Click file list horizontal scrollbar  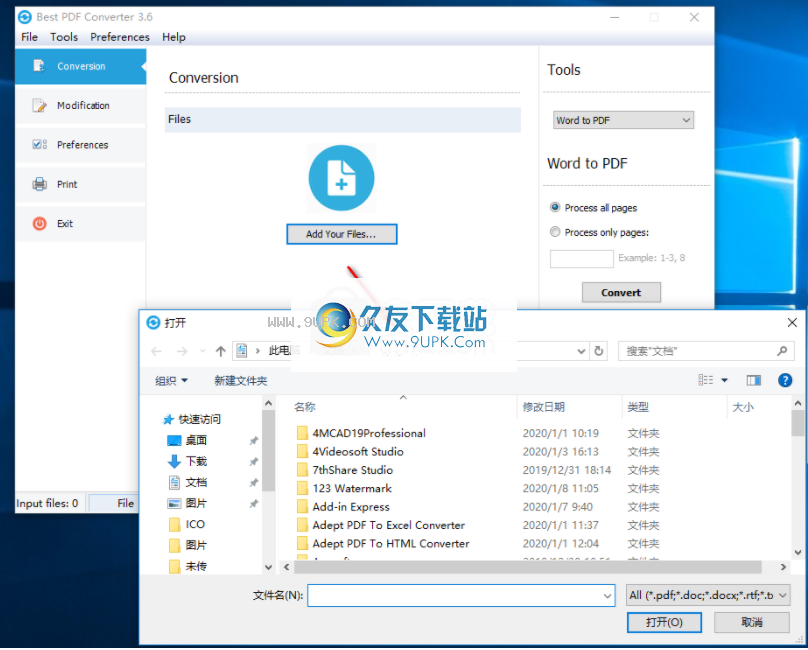coord(527,567)
